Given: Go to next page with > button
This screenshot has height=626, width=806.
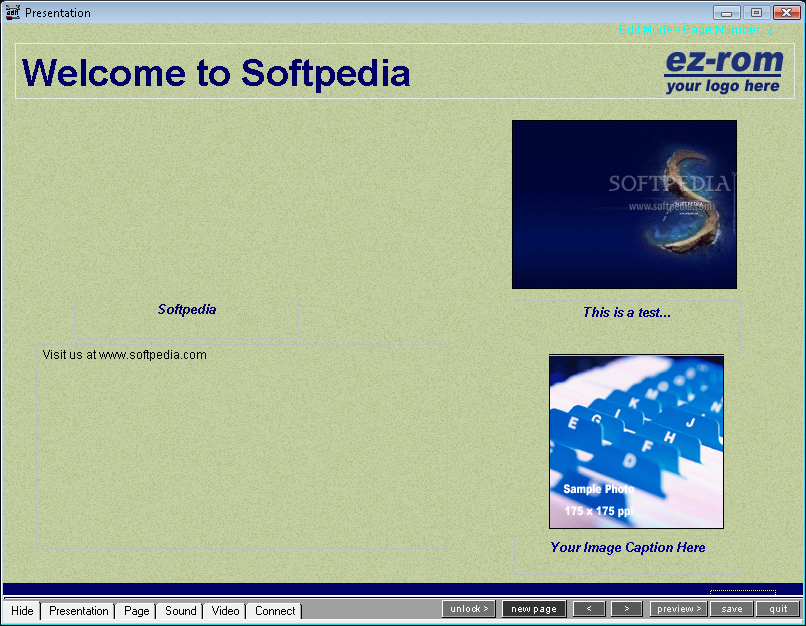Looking at the screenshot, I should click(627, 609).
